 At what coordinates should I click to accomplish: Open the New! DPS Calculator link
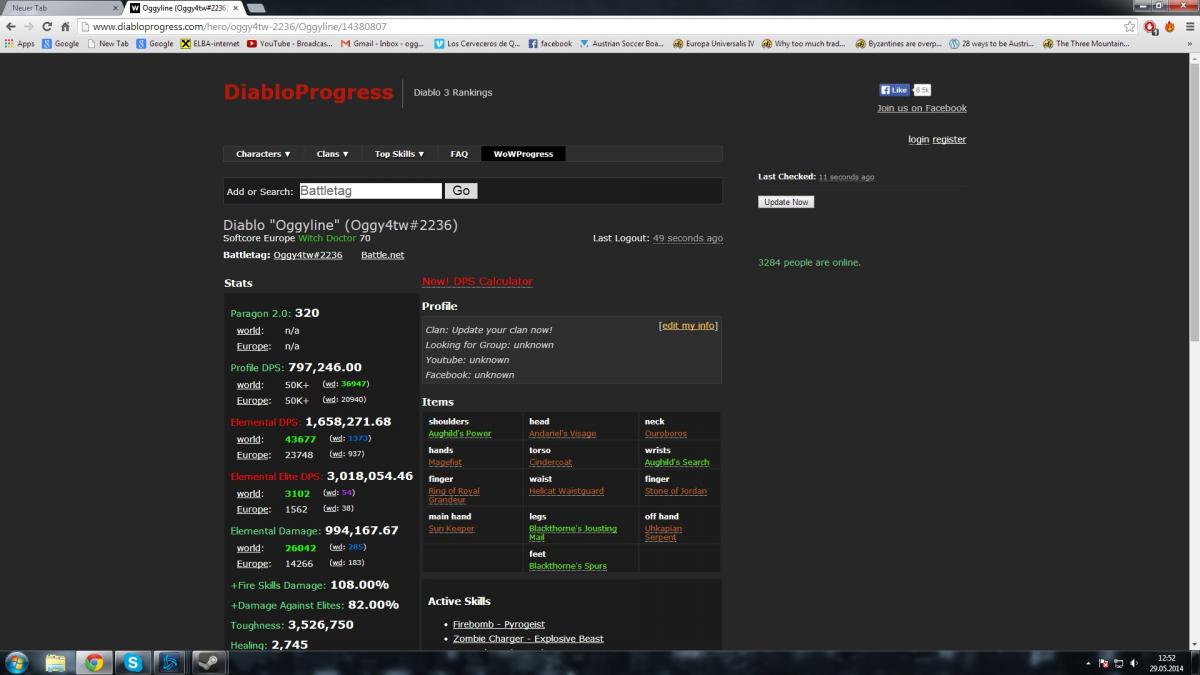click(x=477, y=282)
